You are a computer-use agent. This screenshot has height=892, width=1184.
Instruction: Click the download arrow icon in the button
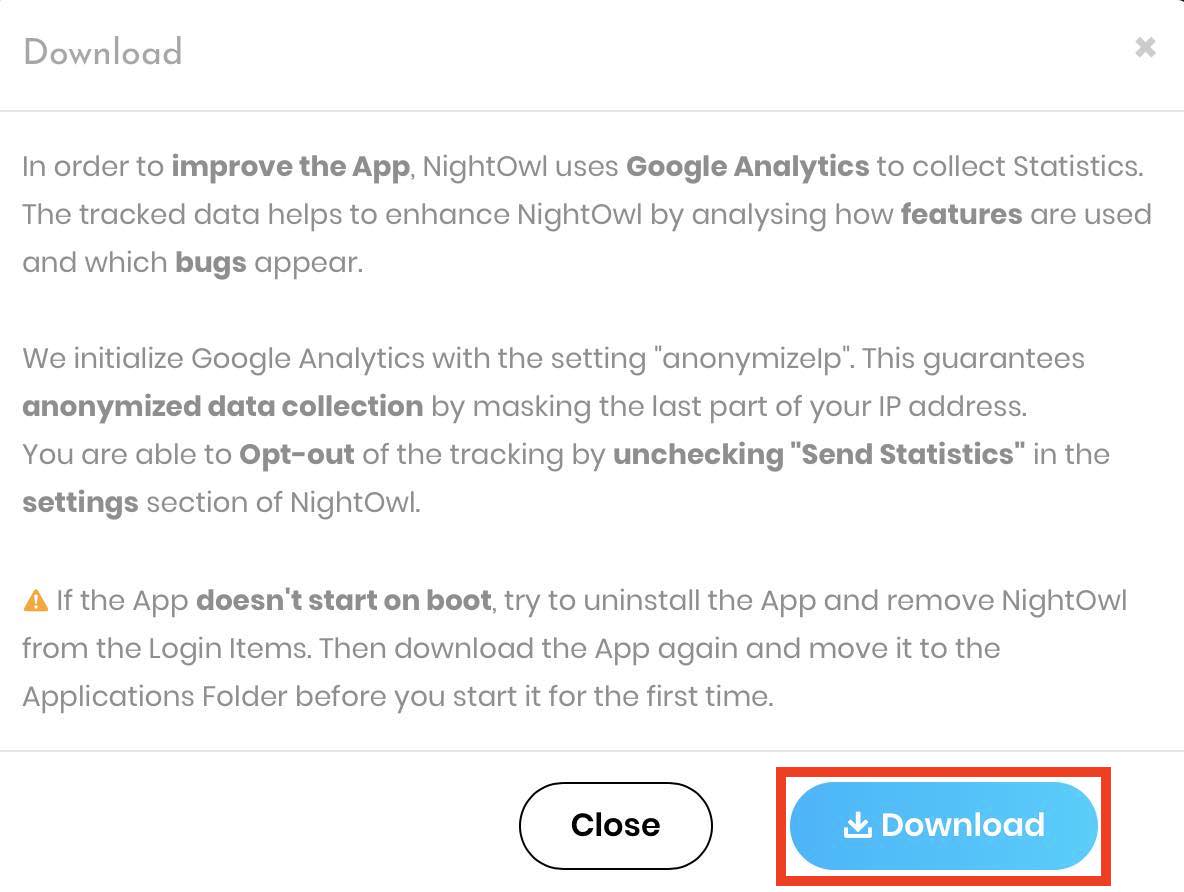pos(857,825)
